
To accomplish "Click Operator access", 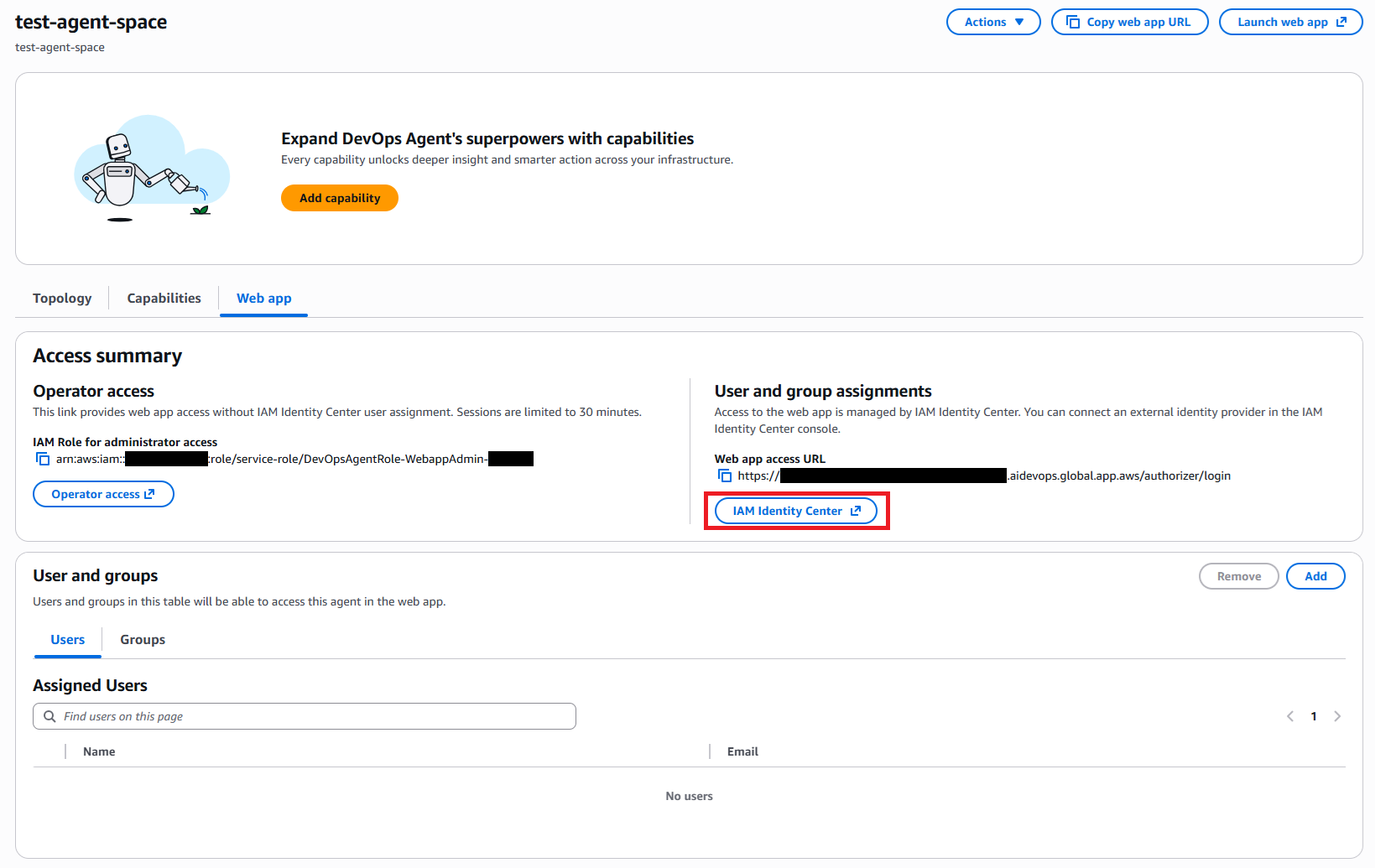I will tap(103, 493).
